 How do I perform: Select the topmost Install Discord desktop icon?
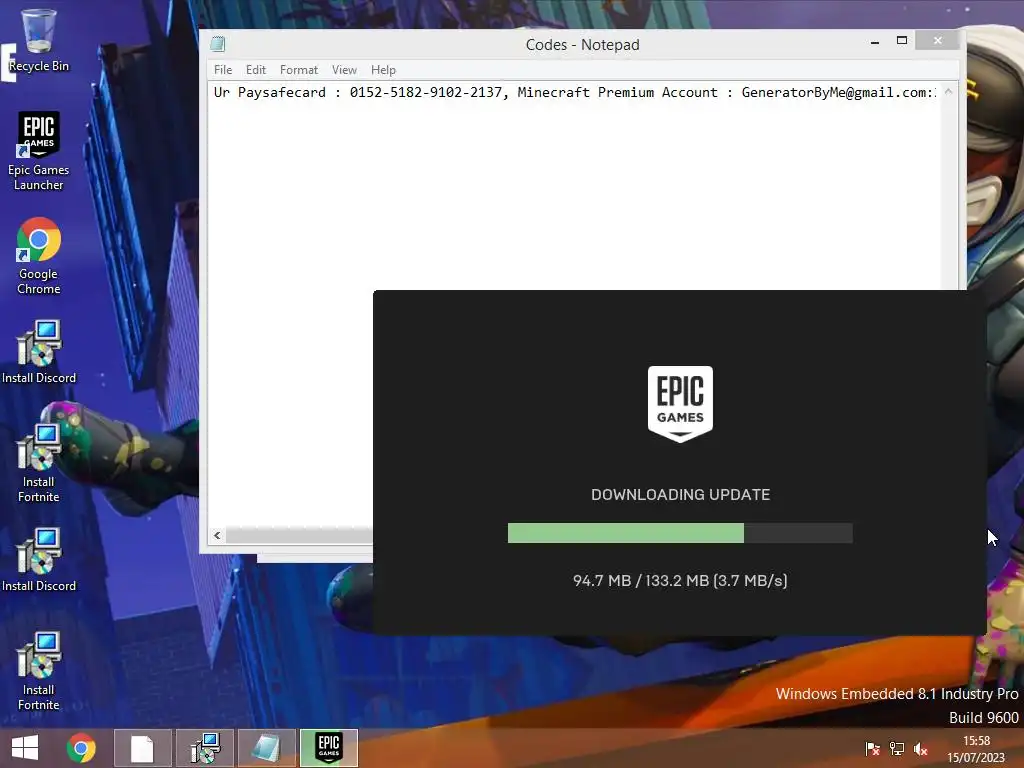[x=39, y=351]
